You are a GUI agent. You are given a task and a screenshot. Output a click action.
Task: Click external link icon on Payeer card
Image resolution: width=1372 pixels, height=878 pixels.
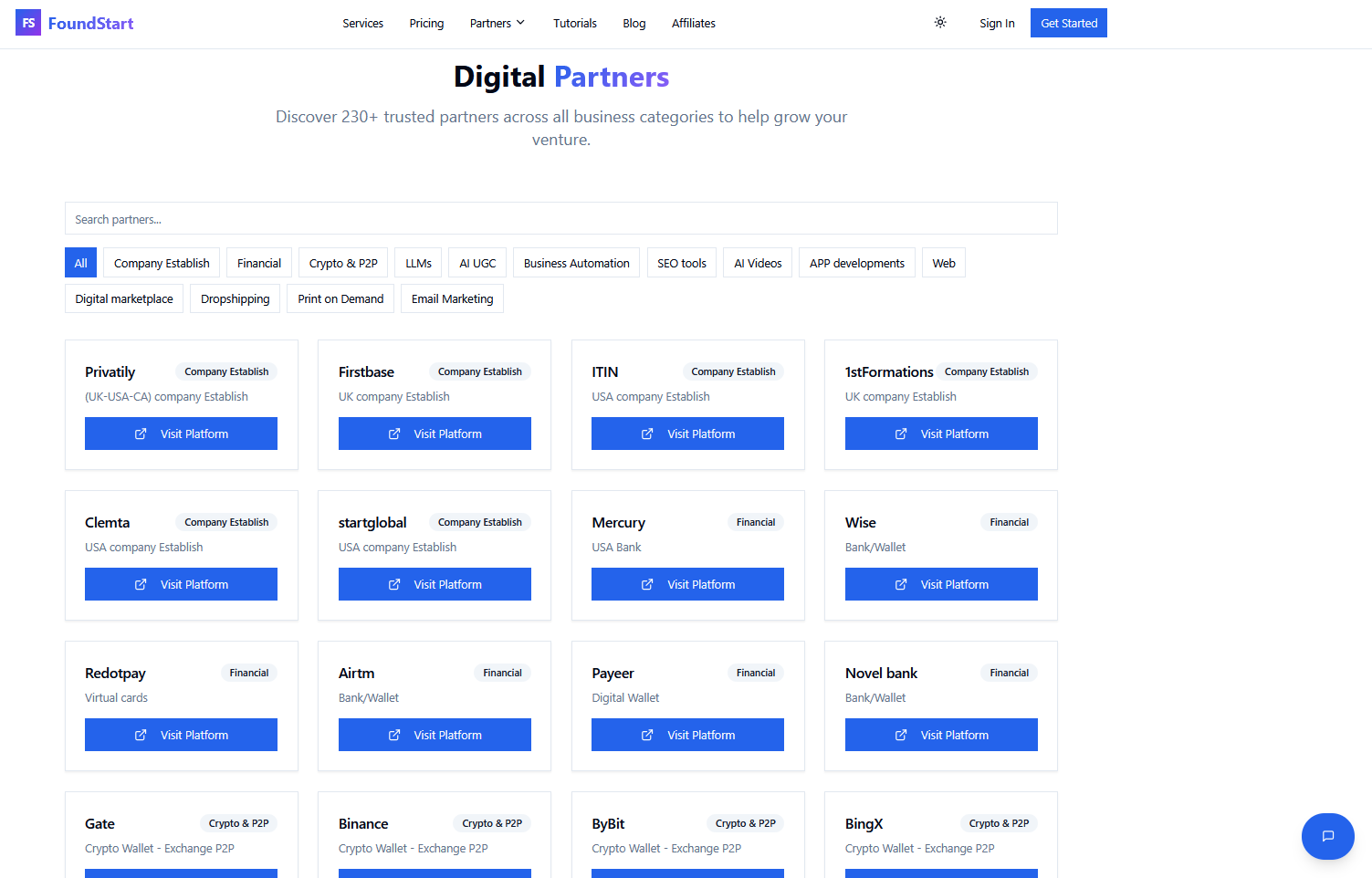647,735
